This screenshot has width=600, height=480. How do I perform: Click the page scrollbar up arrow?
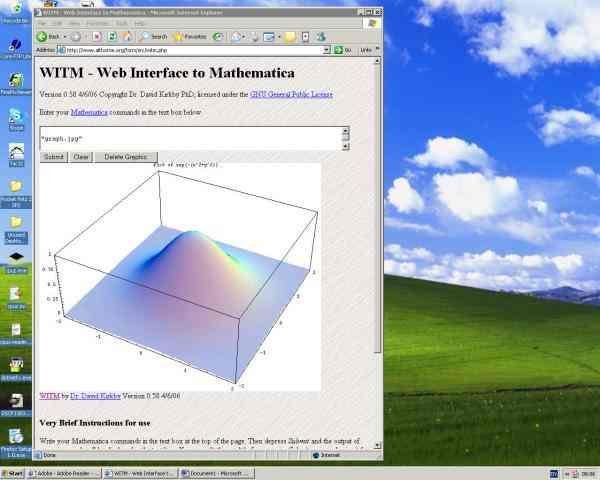tap(377, 61)
